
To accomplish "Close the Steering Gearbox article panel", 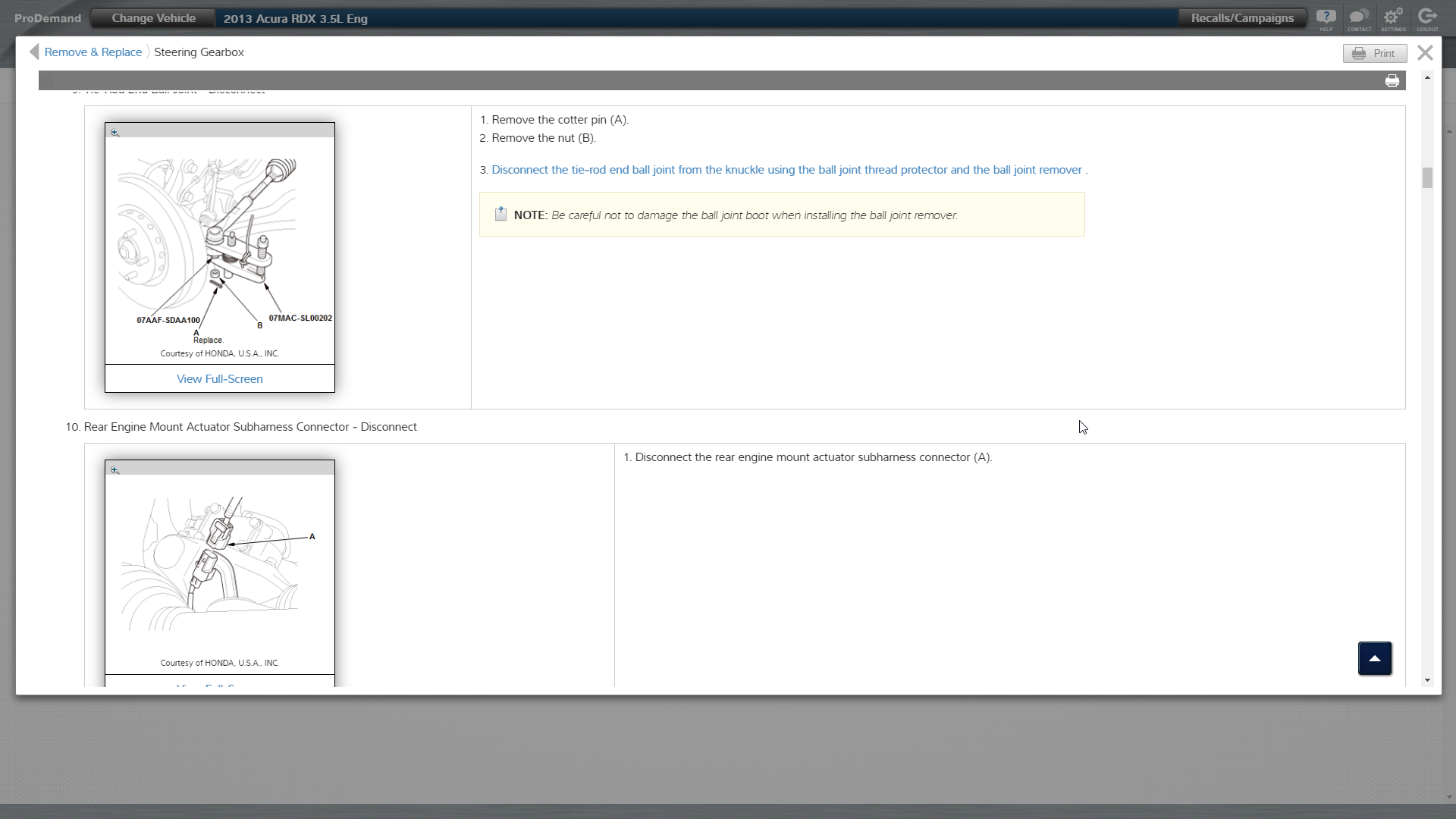I will click(1425, 52).
